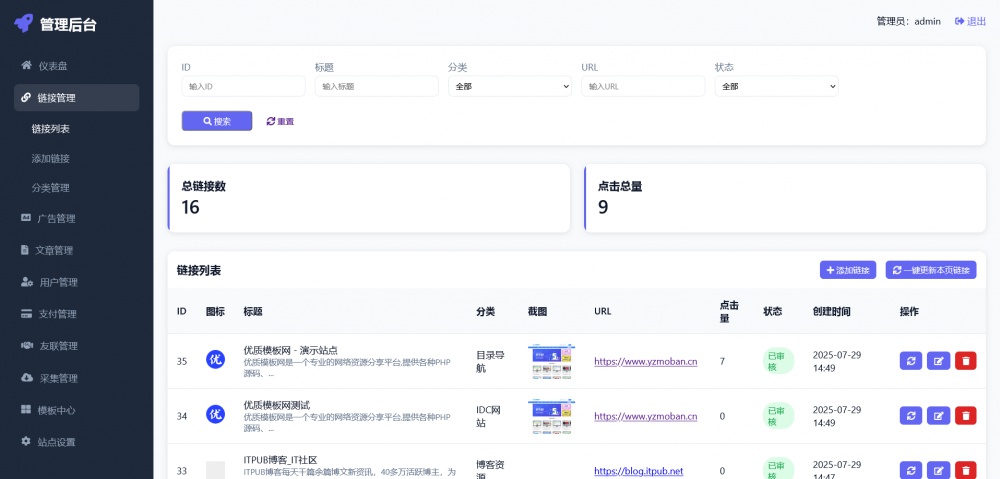Screen dimensions: 1000x479
Task: Click the refresh icon for link ID 35
Action: click(x=911, y=361)
